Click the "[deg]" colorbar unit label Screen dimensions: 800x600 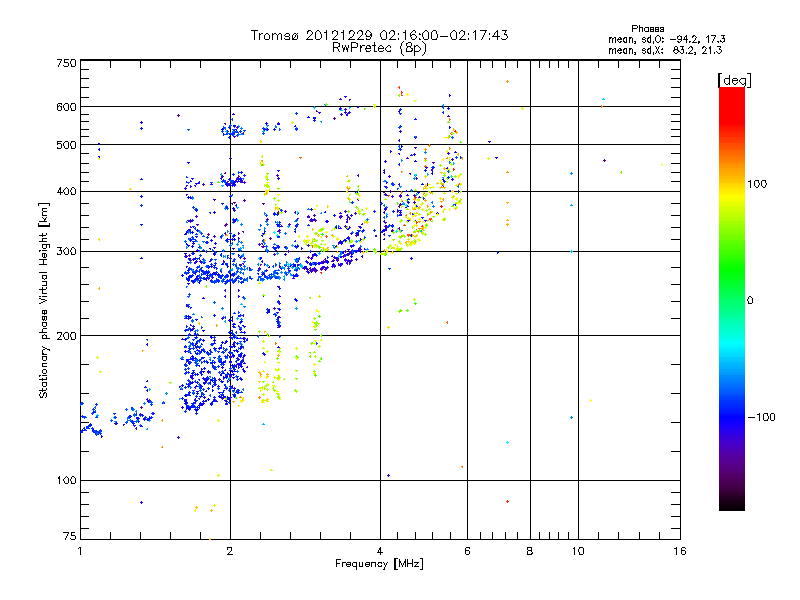click(734, 80)
